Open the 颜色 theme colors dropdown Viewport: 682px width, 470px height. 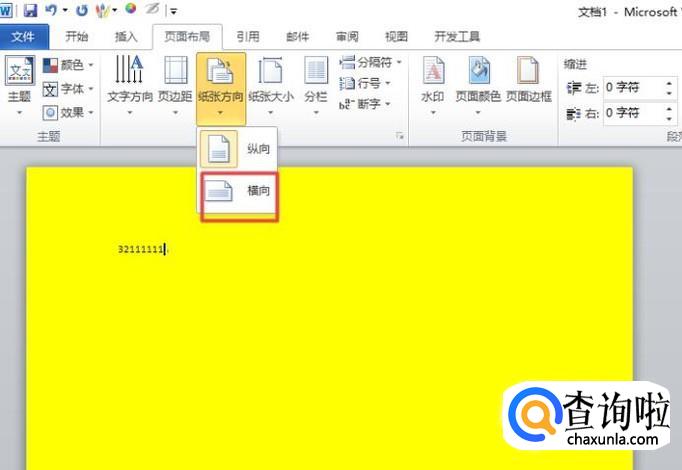point(68,65)
